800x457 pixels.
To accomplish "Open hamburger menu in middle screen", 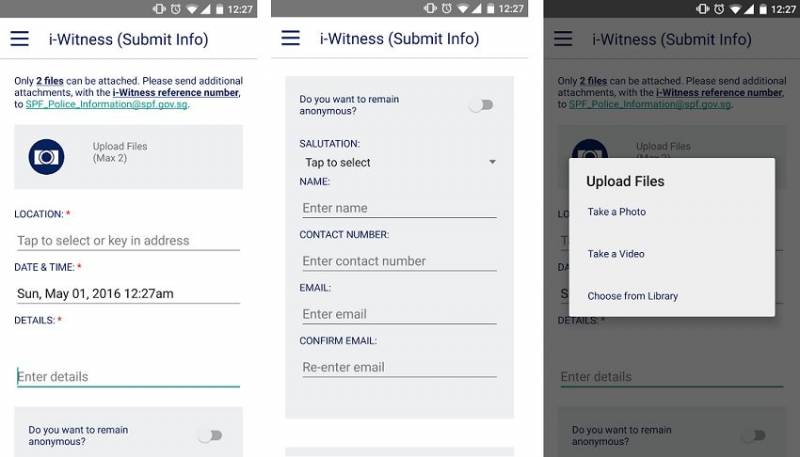I will coord(290,39).
